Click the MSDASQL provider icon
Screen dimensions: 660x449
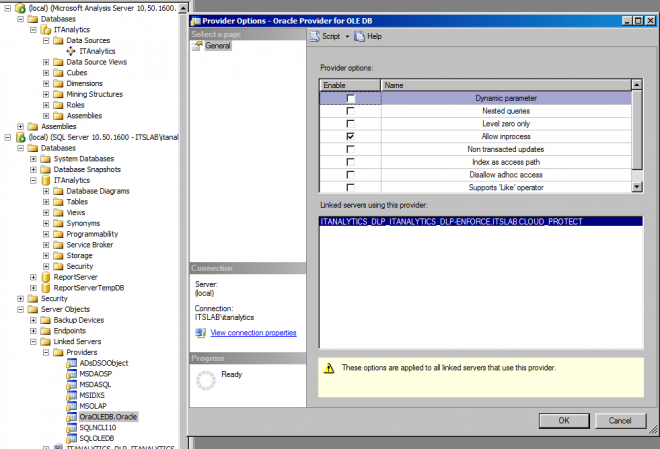[x=72, y=385]
